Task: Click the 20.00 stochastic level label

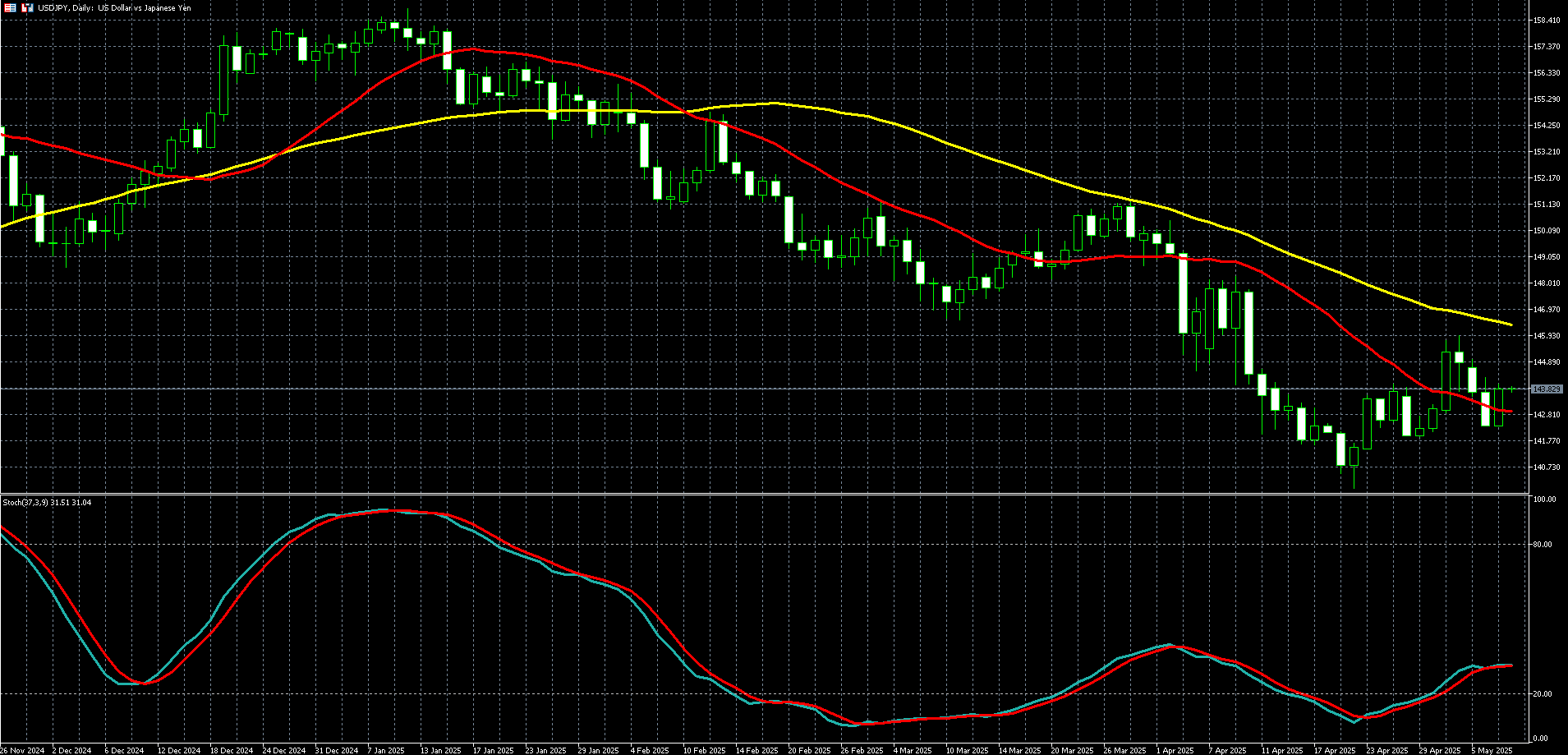Action: [x=1543, y=694]
